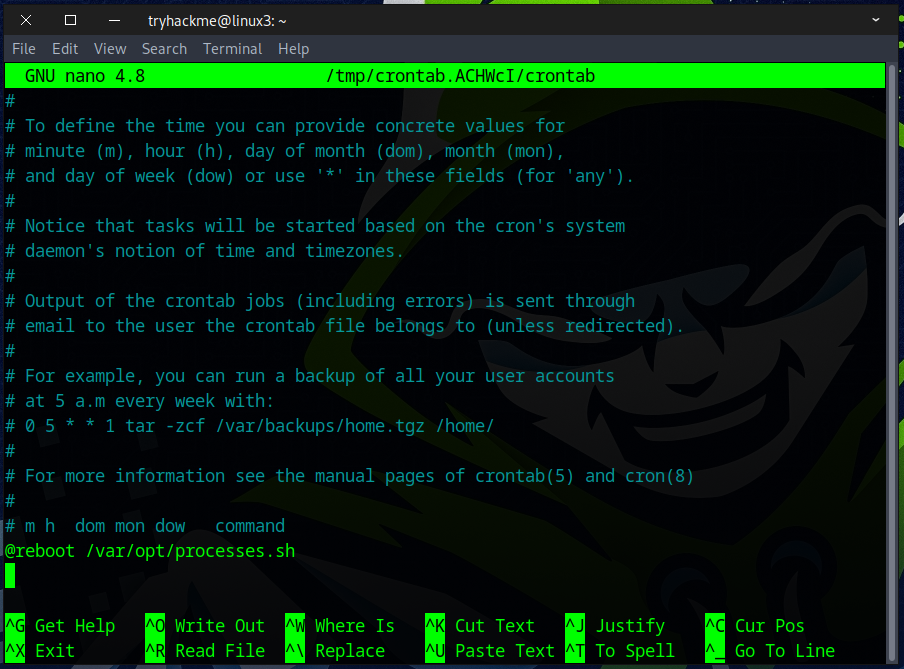Place cursor on @reboot processes.sh line
Image resolution: width=904 pixels, height=669 pixels.
click(150, 551)
